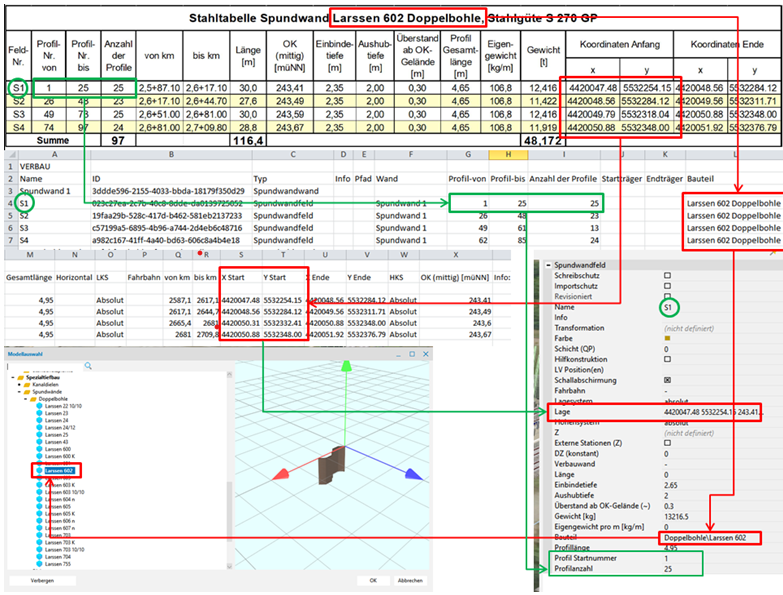Image resolution: width=783 pixels, height=595 pixels.
Task: Click the Bauteil value Doppelbohle\Larssen 602
Action: click(705, 538)
